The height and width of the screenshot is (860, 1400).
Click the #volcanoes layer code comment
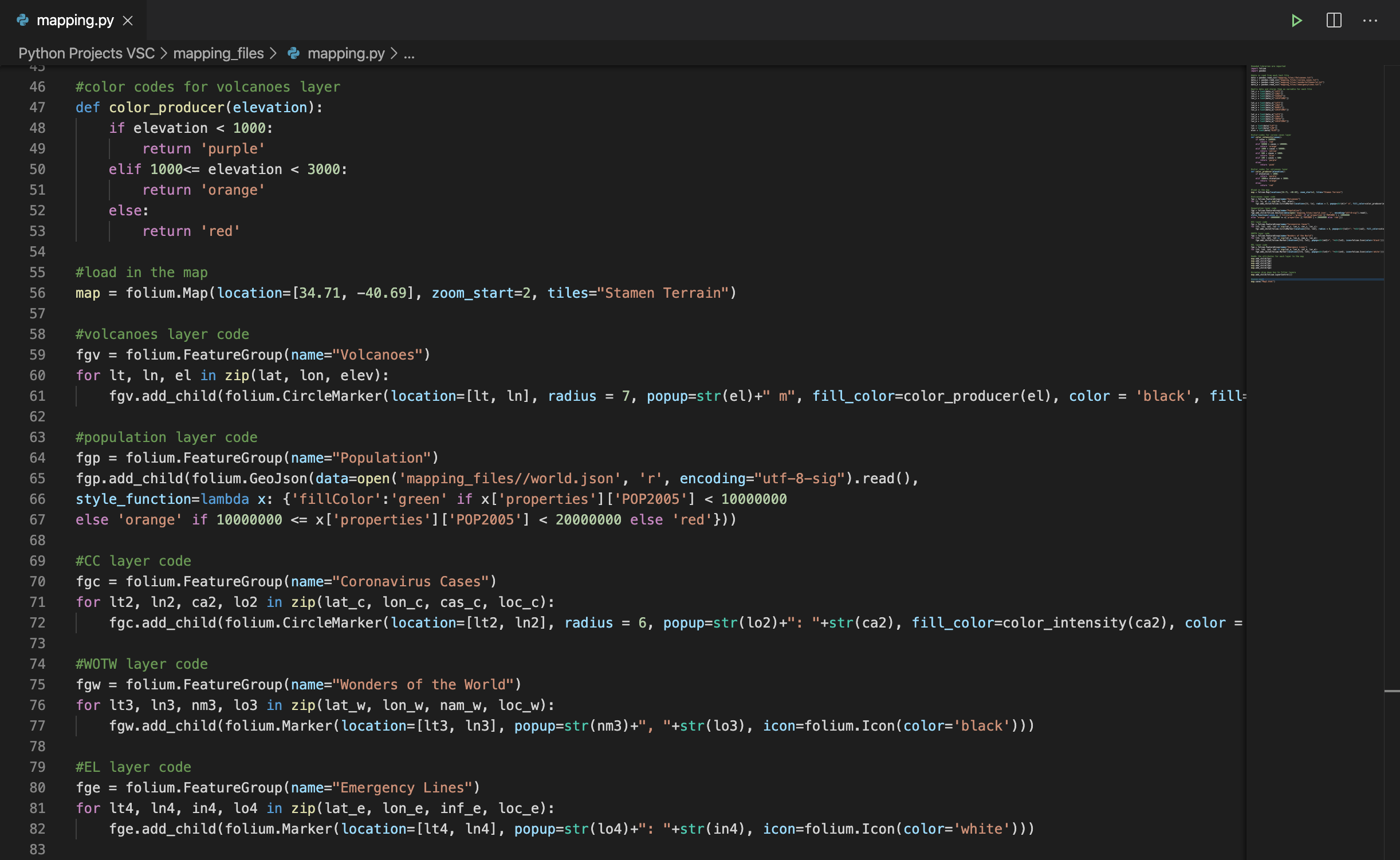[x=162, y=334]
